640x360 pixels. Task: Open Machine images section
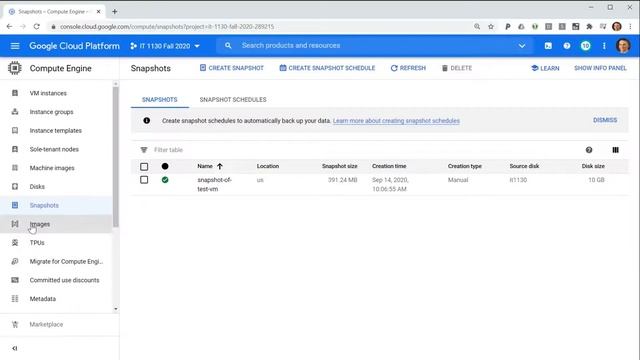(x=52, y=168)
